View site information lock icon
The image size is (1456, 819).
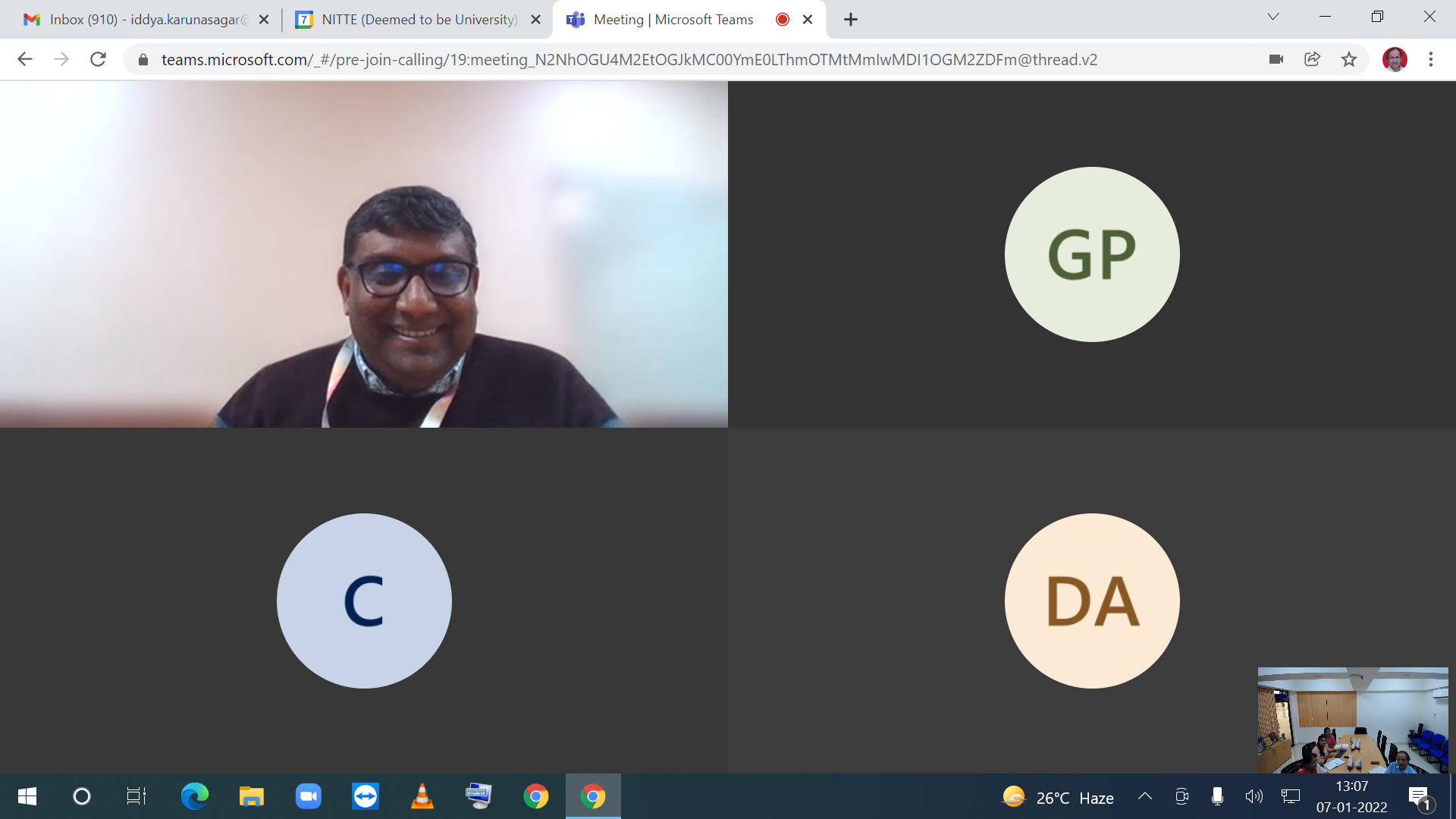143,59
